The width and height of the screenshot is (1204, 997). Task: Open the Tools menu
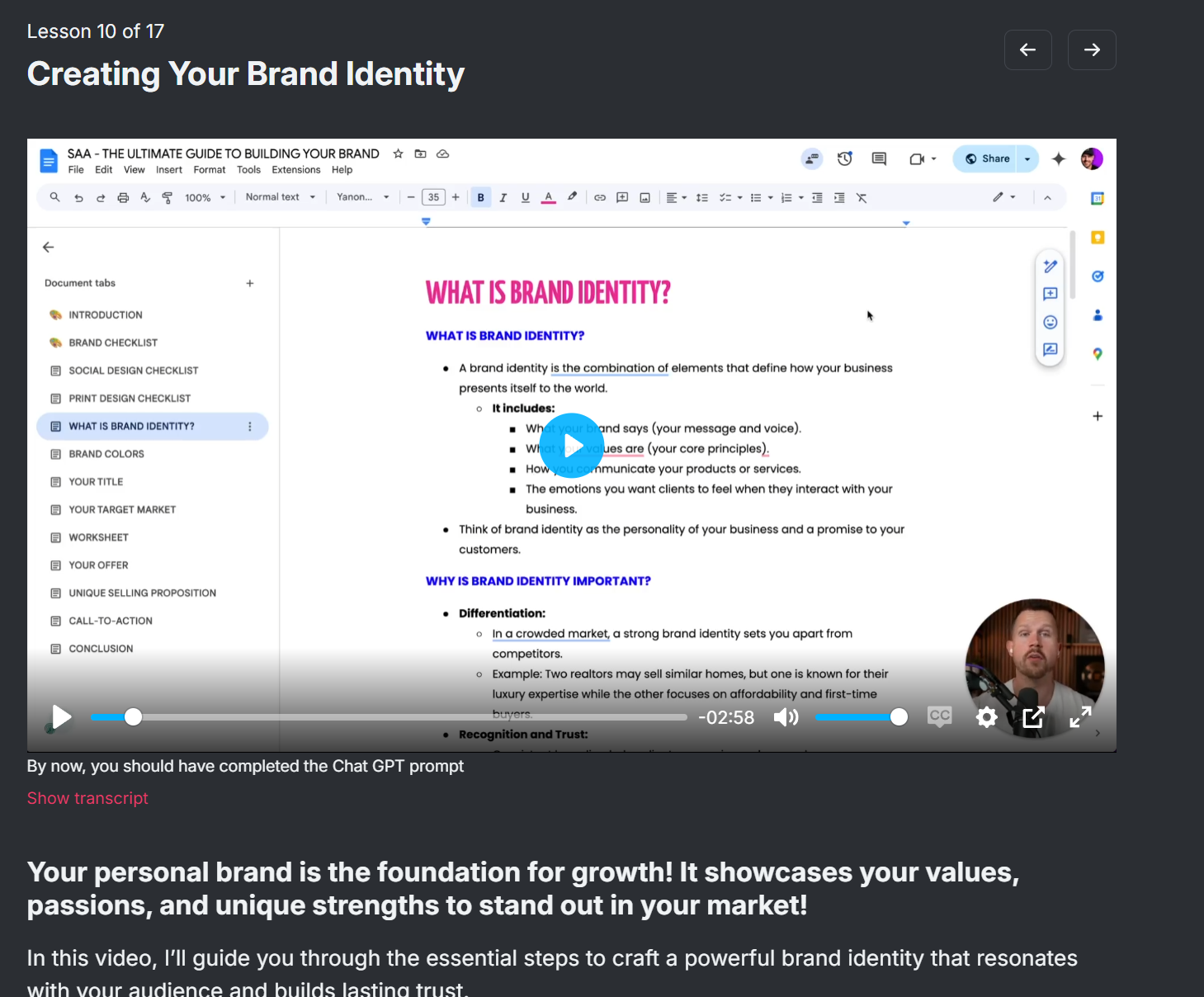(248, 170)
